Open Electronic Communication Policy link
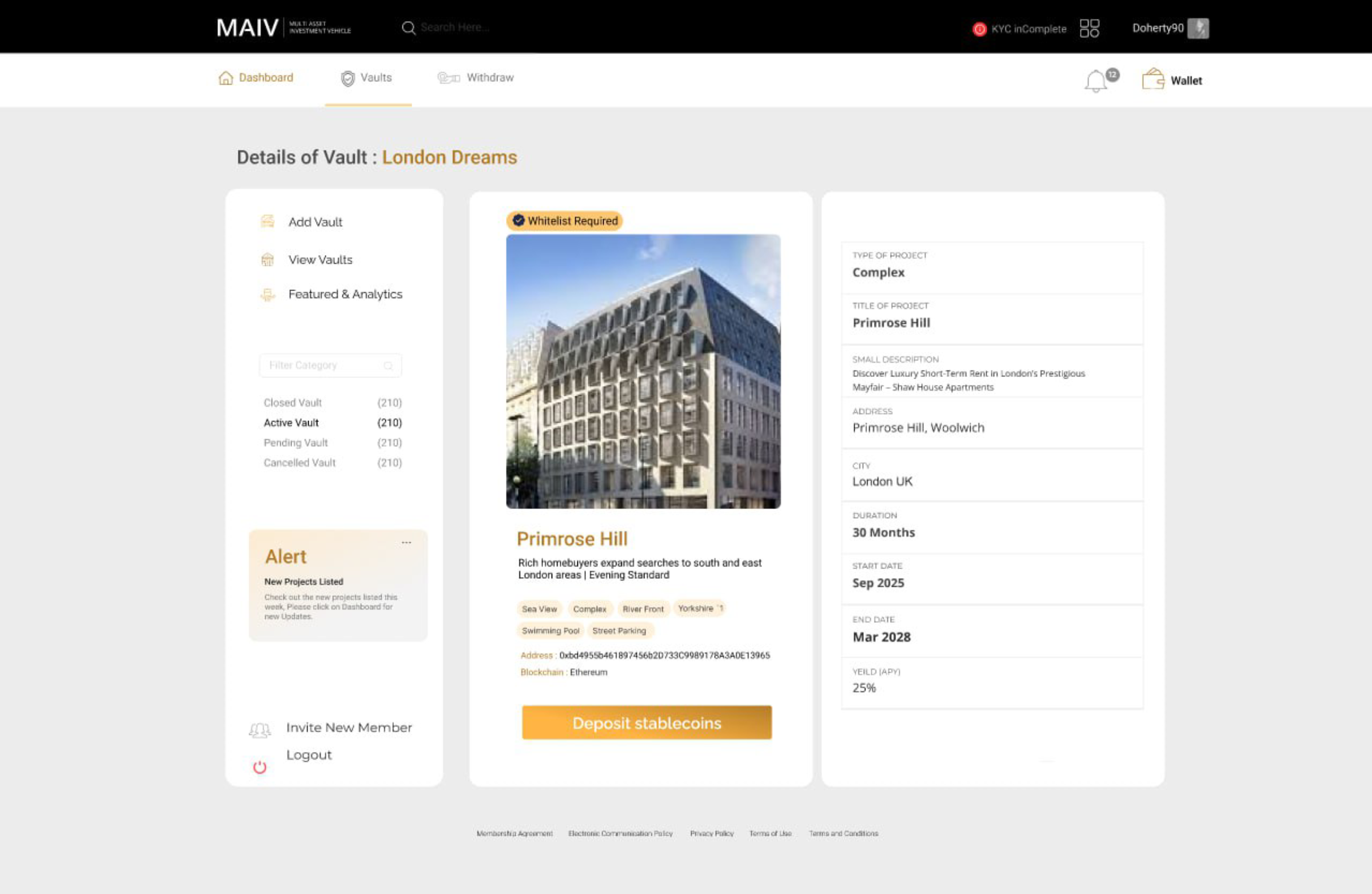The image size is (1372, 894). pos(620,833)
